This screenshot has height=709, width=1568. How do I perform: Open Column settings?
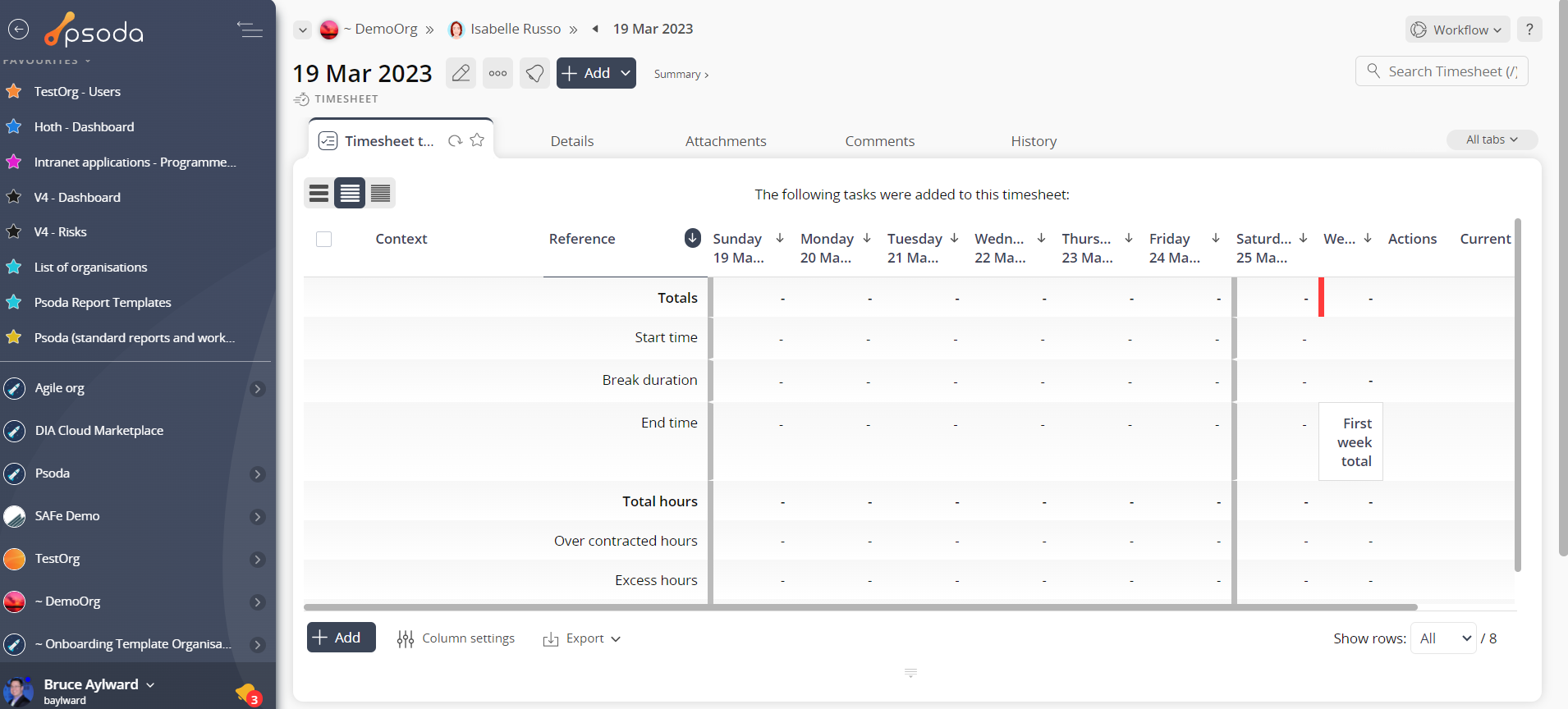[x=456, y=638]
